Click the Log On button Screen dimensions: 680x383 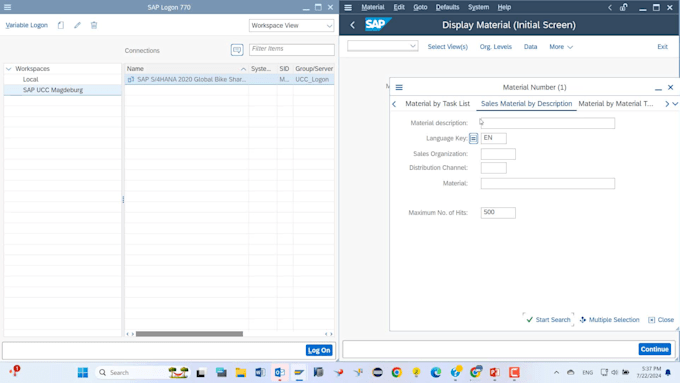319,350
